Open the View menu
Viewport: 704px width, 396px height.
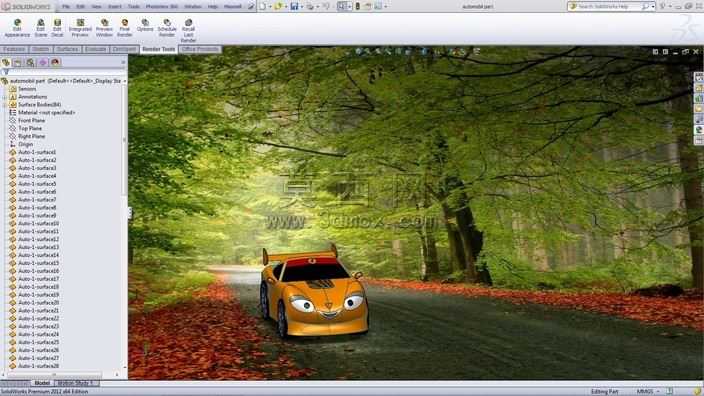pos(96,6)
